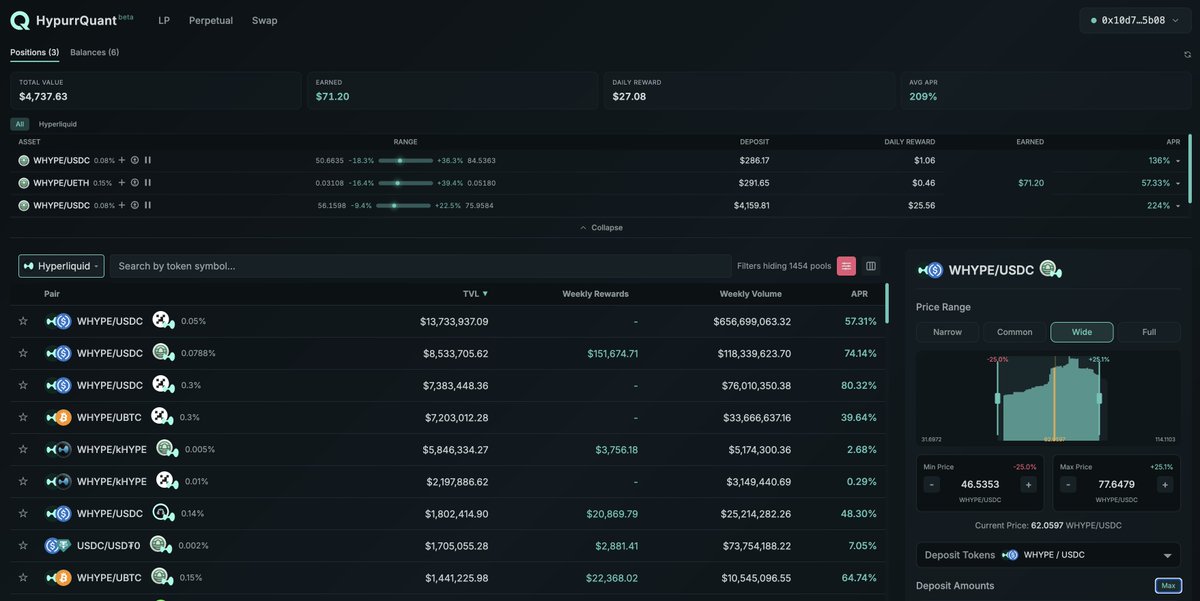The width and height of the screenshot is (1200, 601).
Task: Choose the Wide price range
Action: (x=1082, y=332)
